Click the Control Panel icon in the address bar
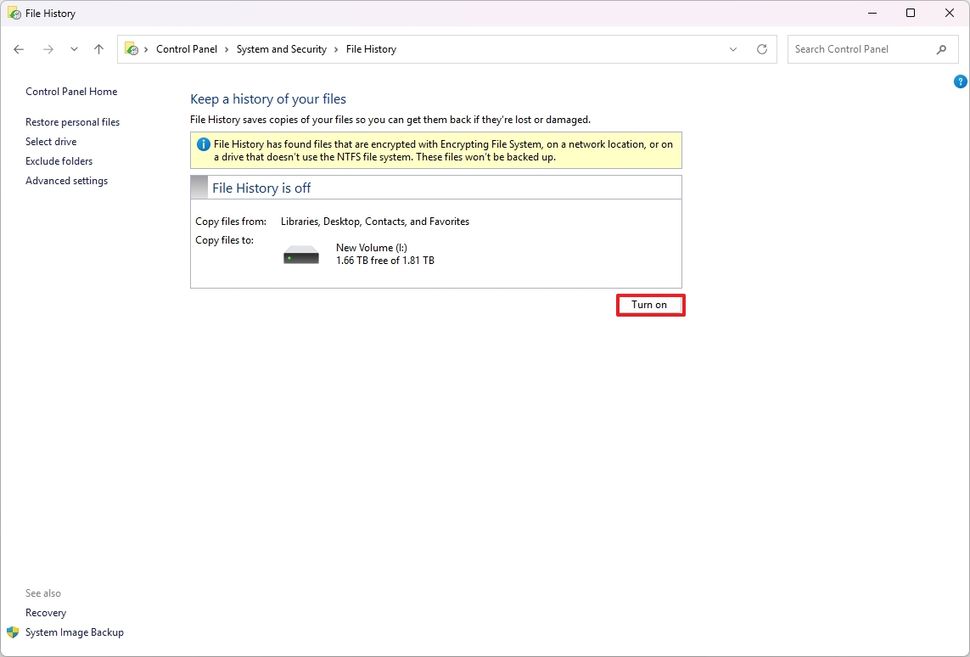This screenshot has width=970, height=657. (x=130, y=48)
